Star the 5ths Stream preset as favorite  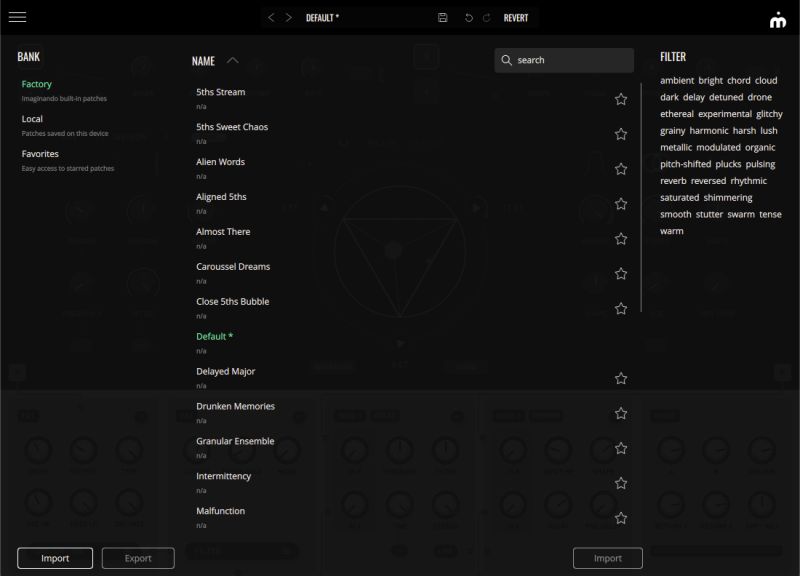620,98
